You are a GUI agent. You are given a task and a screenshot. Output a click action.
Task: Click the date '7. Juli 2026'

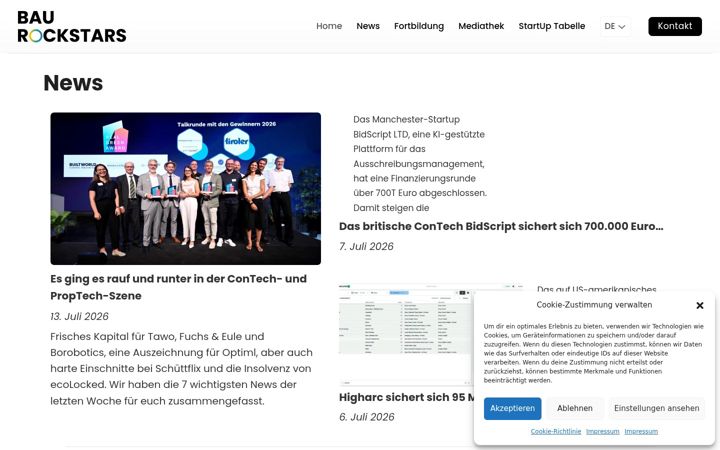[366, 247]
